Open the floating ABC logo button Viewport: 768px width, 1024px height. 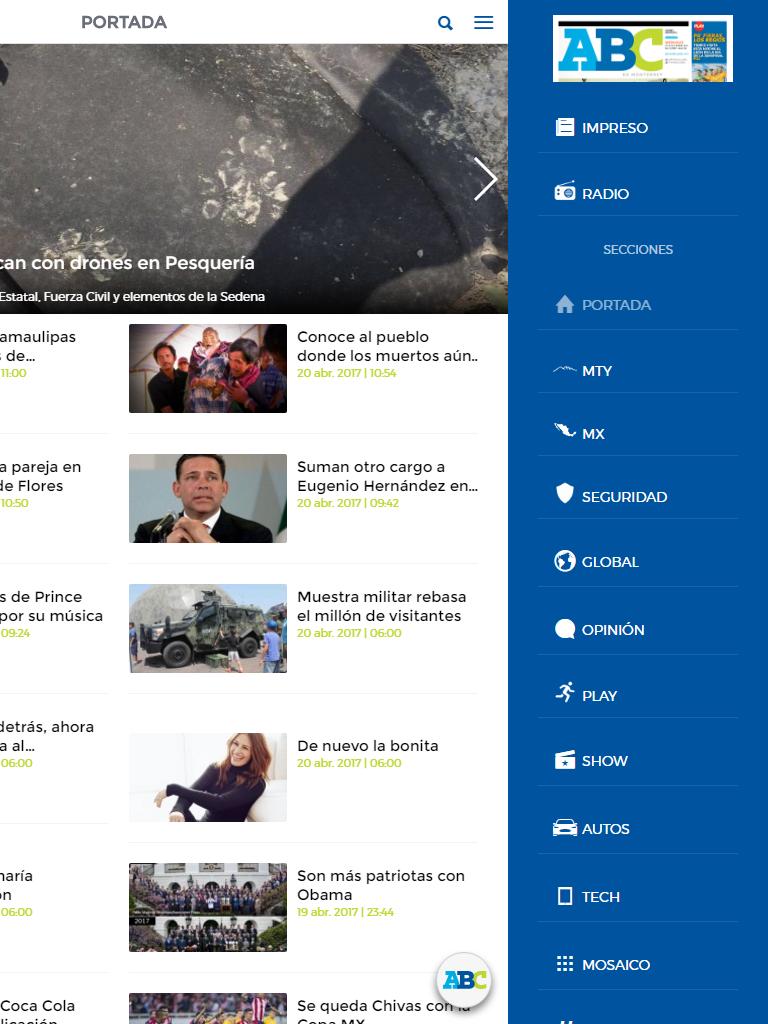coord(464,980)
